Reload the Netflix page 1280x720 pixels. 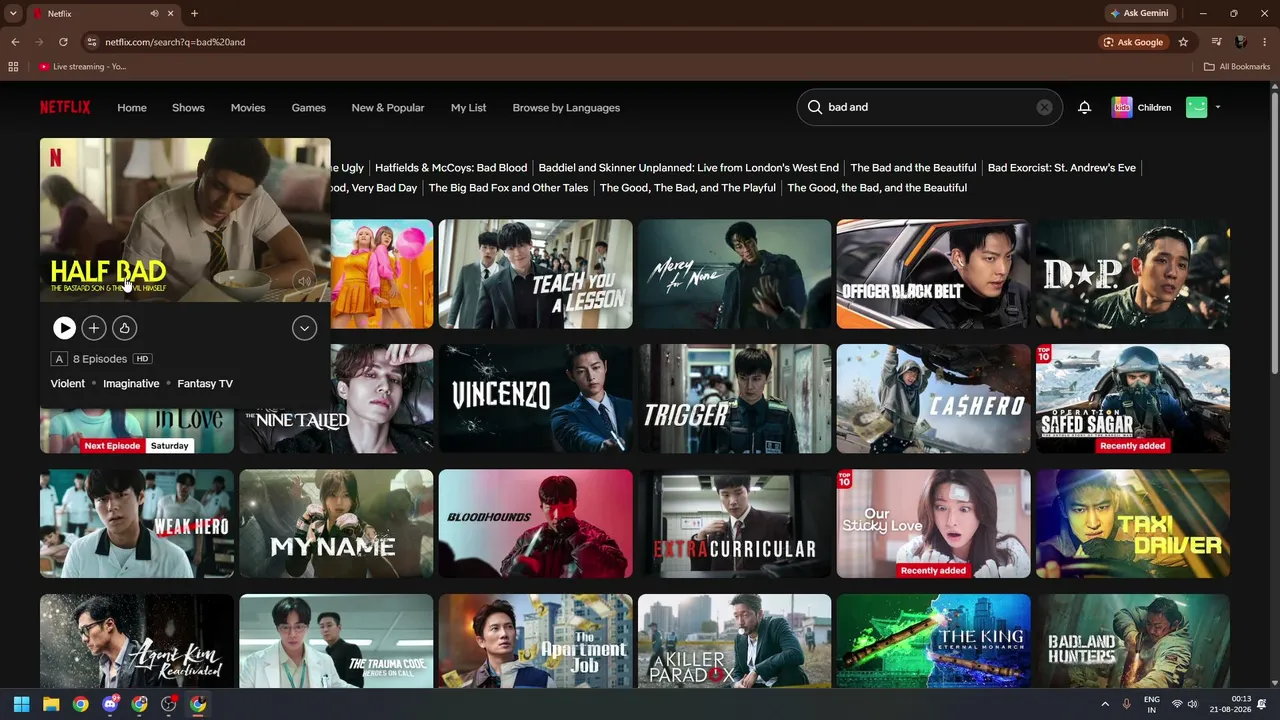click(x=63, y=42)
